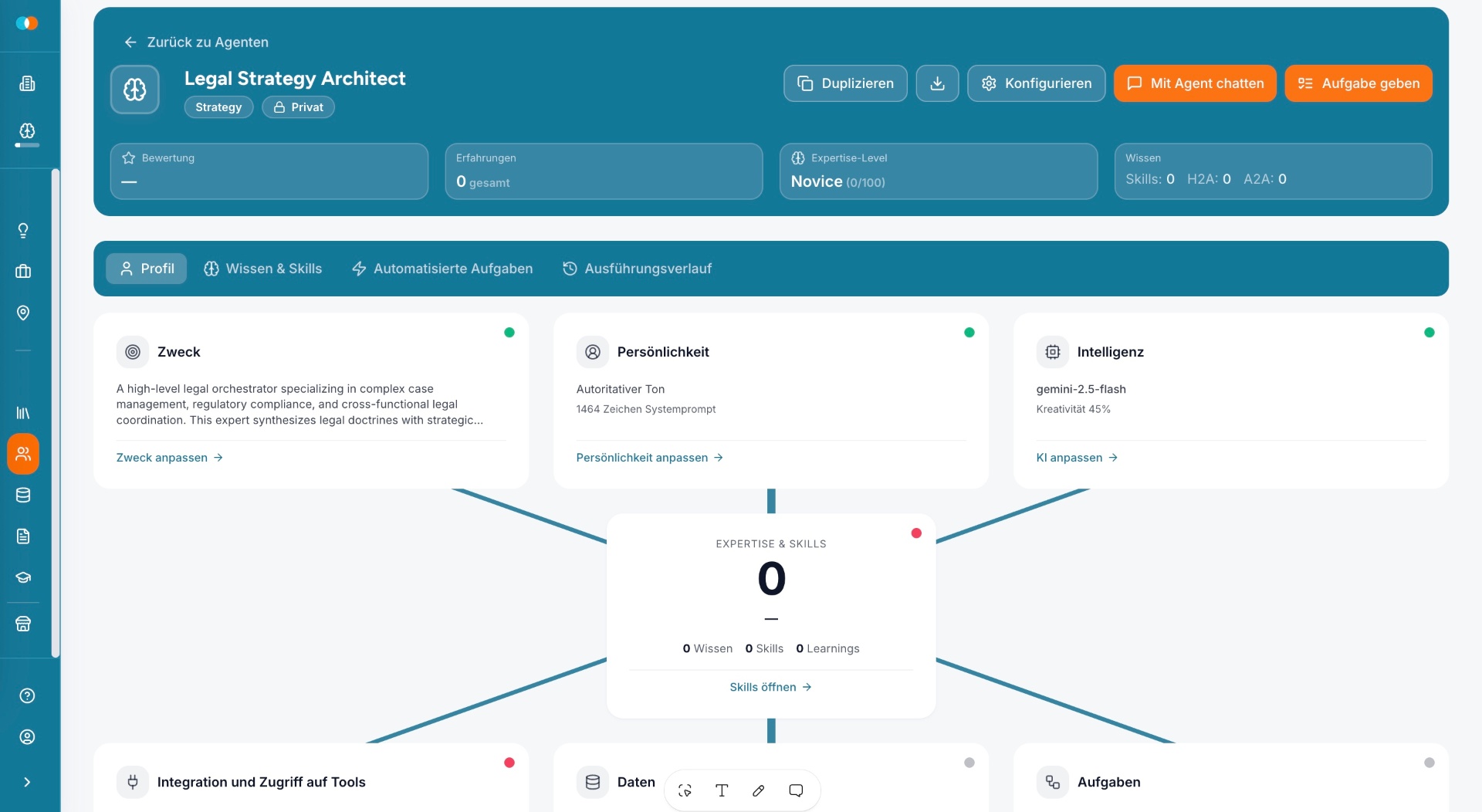The height and width of the screenshot is (812, 1482).
Task: Click the Skills öffnen link
Action: tap(770, 687)
